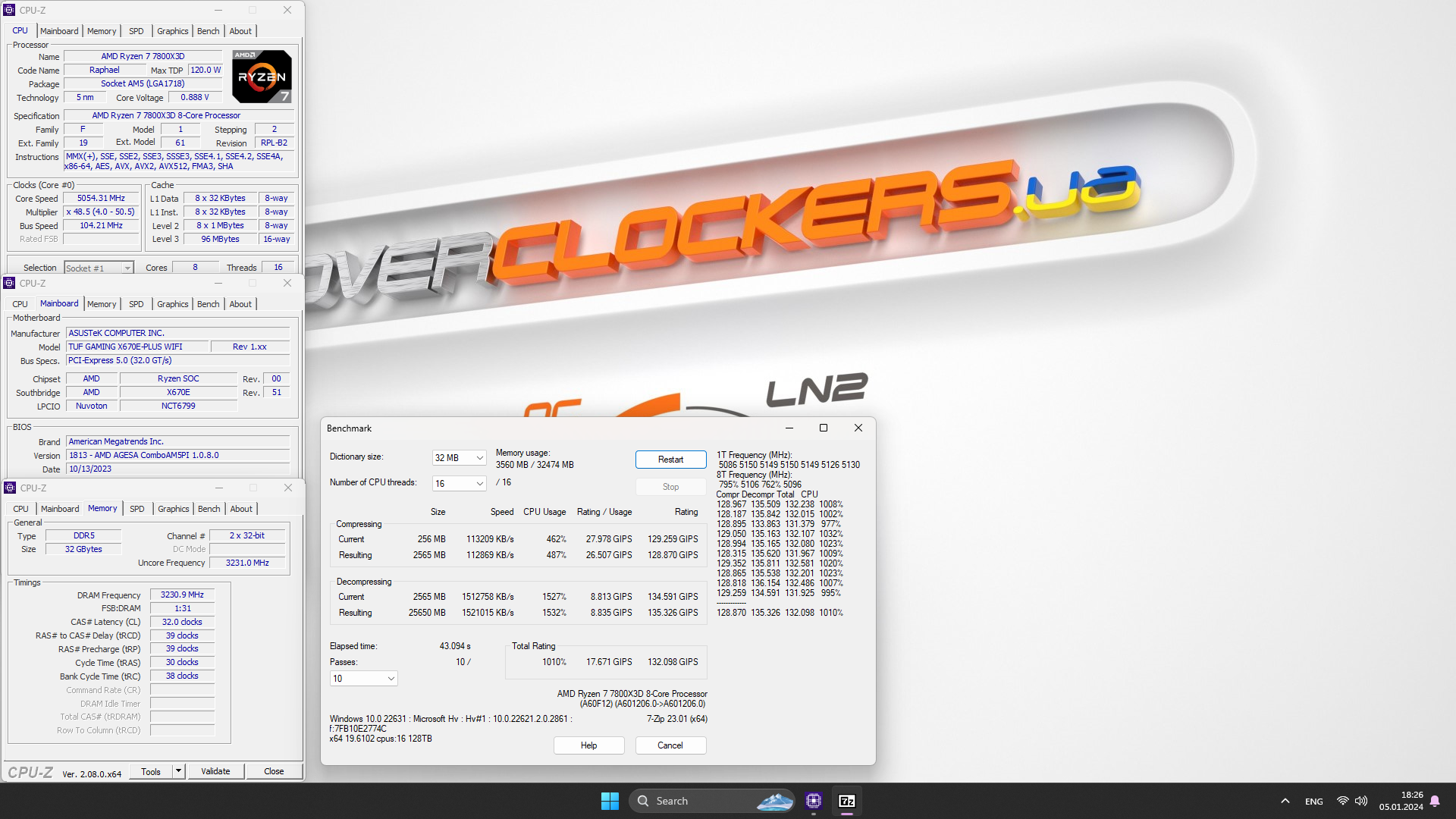
Task: Click the CPU tab in CPU-Z
Action: click(19, 30)
